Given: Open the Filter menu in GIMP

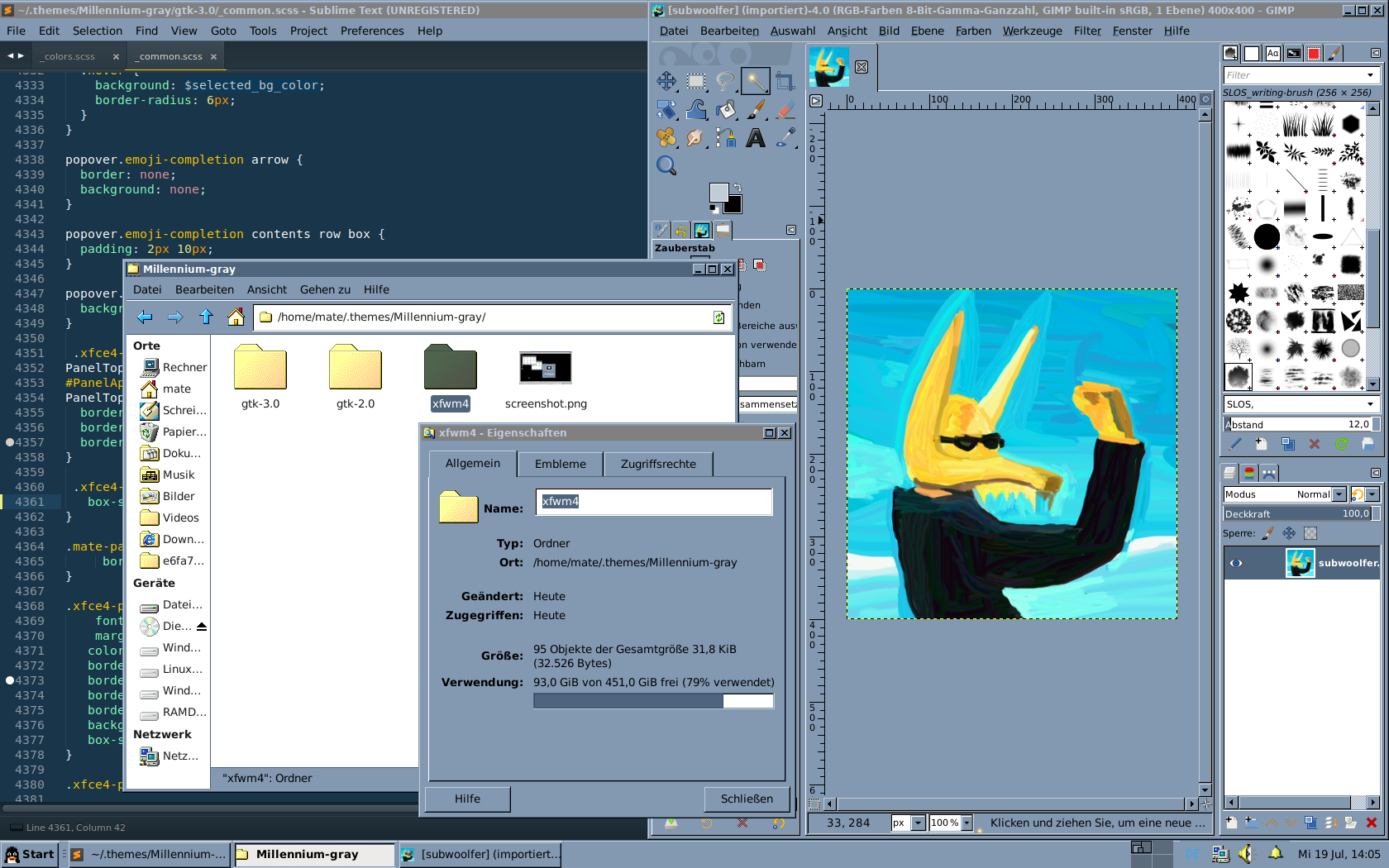Looking at the screenshot, I should 1087,31.
